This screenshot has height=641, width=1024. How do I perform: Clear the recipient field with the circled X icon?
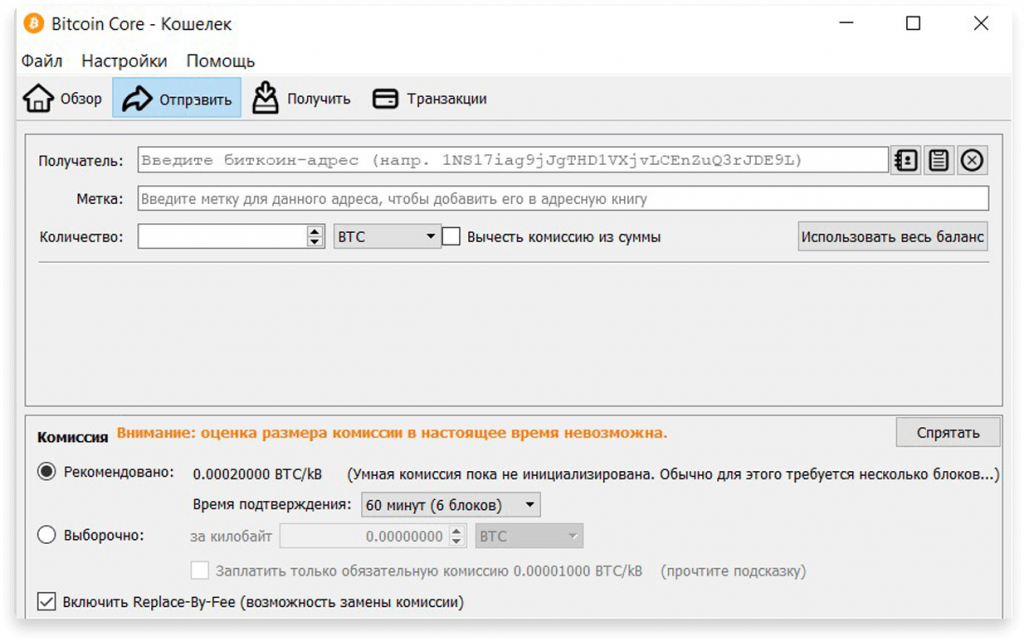[x=972, y=159]
